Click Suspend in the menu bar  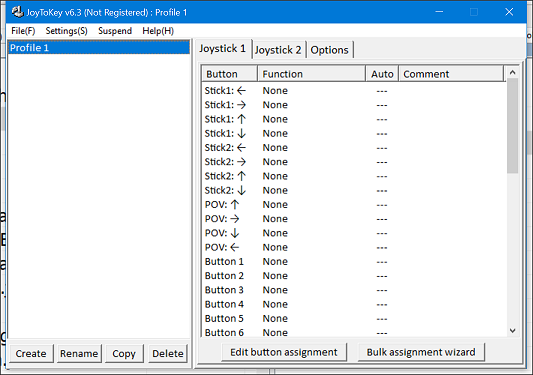115,31
